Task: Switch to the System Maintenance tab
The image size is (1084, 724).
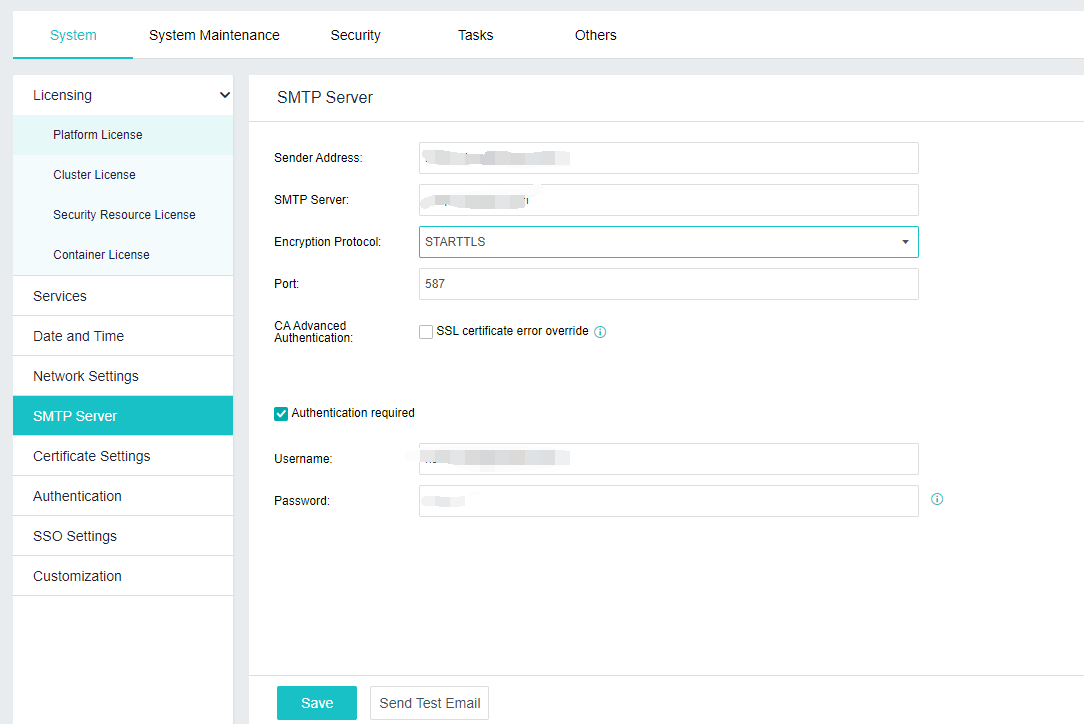Action: (214, 35)
